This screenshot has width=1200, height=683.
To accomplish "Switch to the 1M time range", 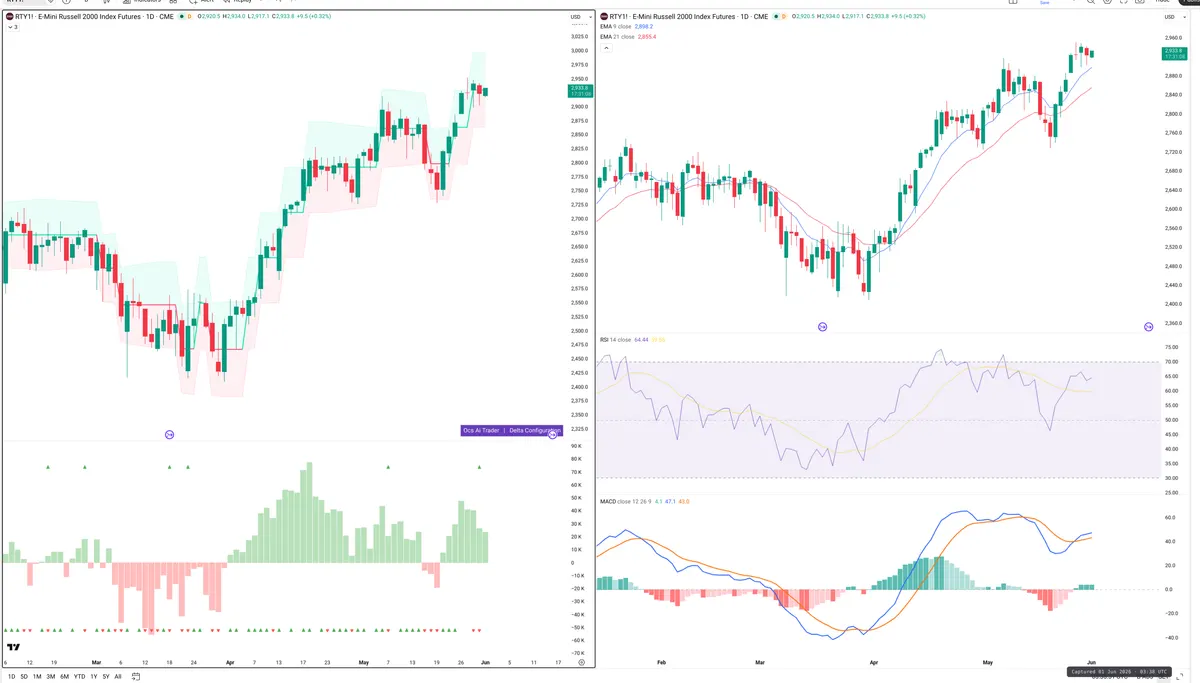I will pos(37,676).
